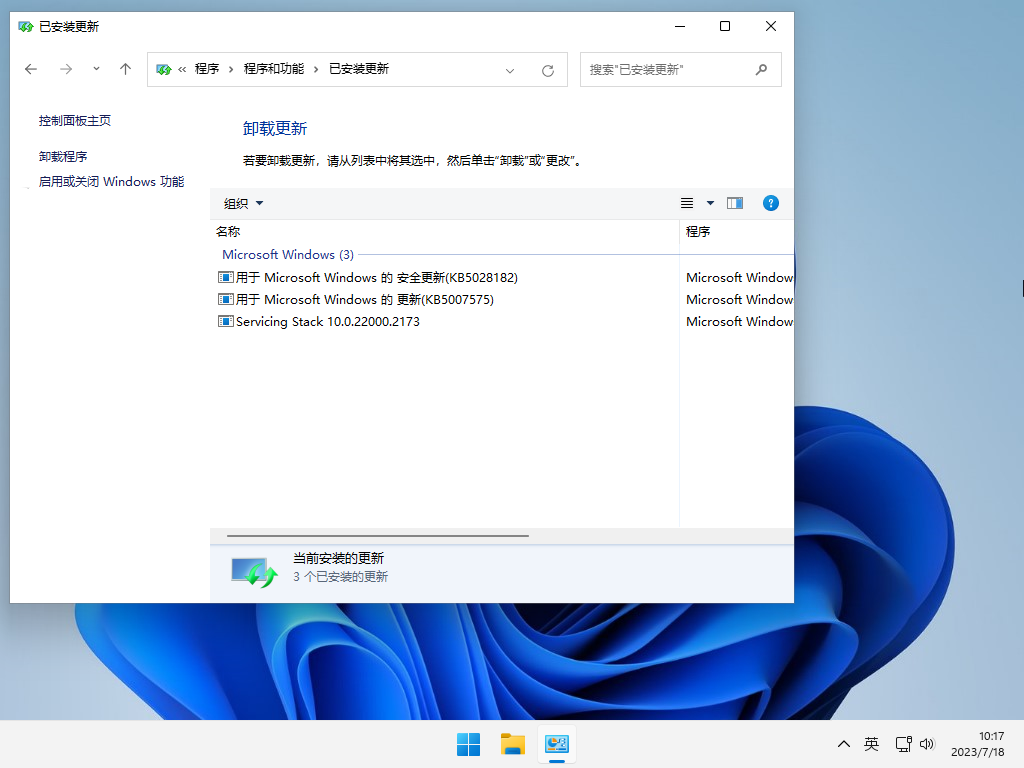Click the preview pane toggle icon
Image resolution: width=1024 pixels, height=768 pixels.
[x=734, y=202]
